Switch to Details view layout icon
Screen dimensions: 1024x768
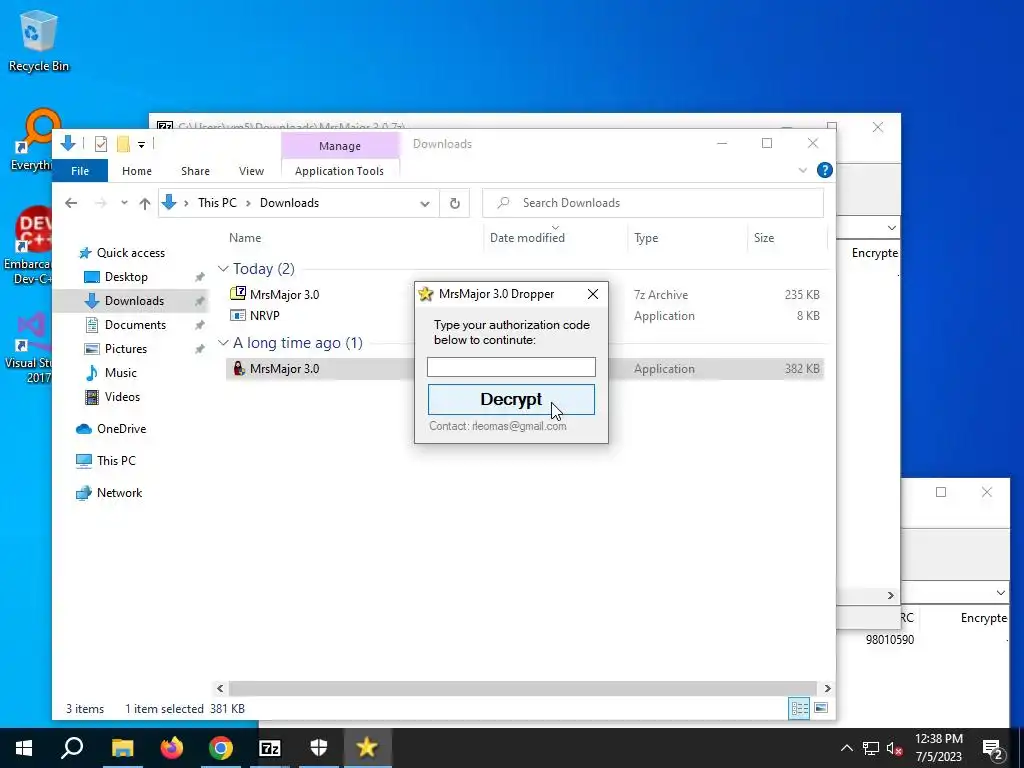[799, 708]
